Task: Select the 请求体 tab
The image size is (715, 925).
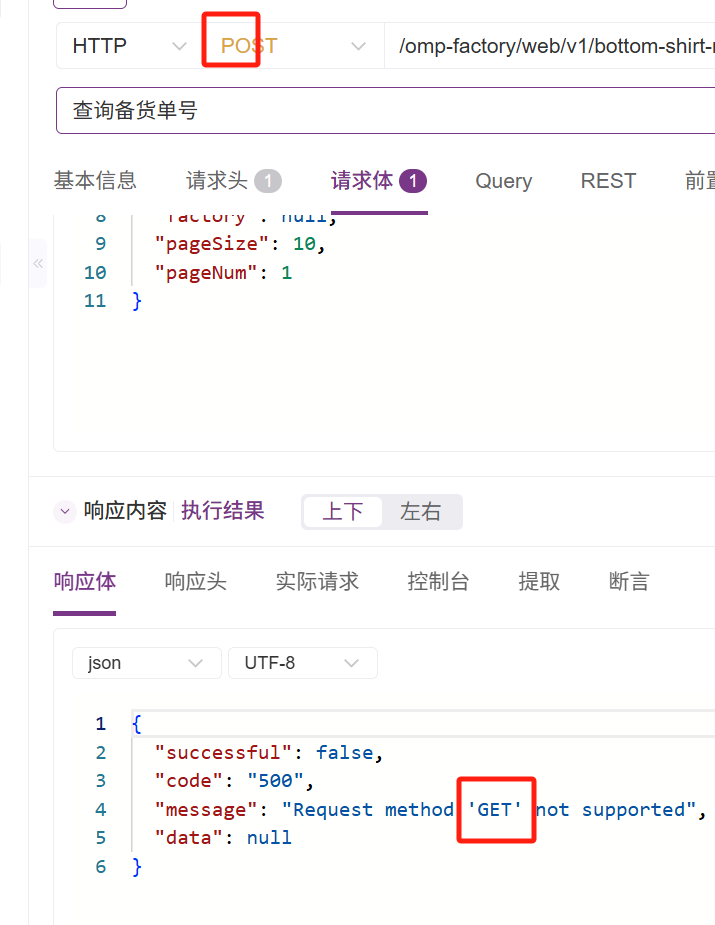Action: coord(378,181)
